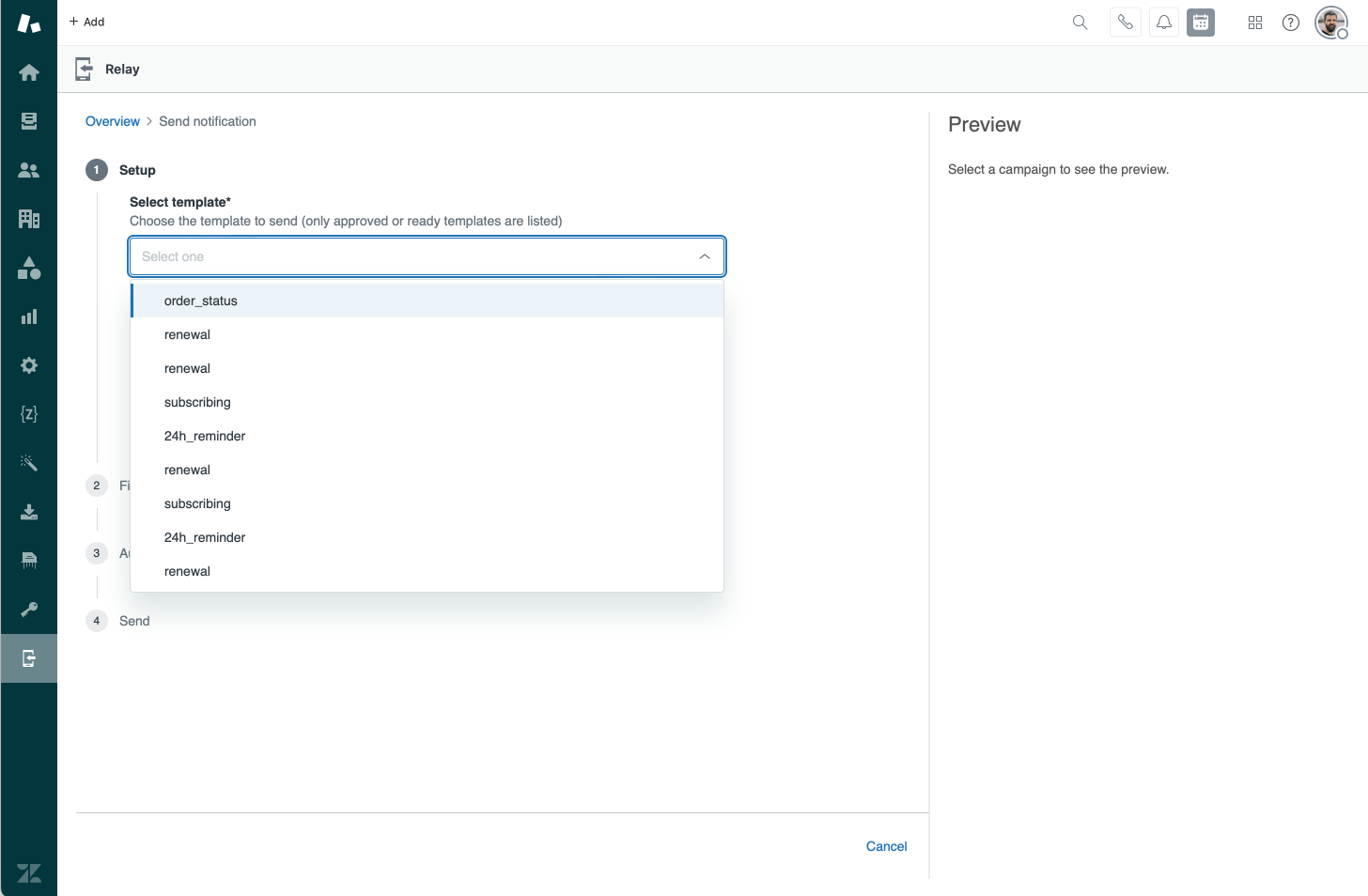Open the Help question mark icon
1368x896 pixels.
tap(1291, 23)
